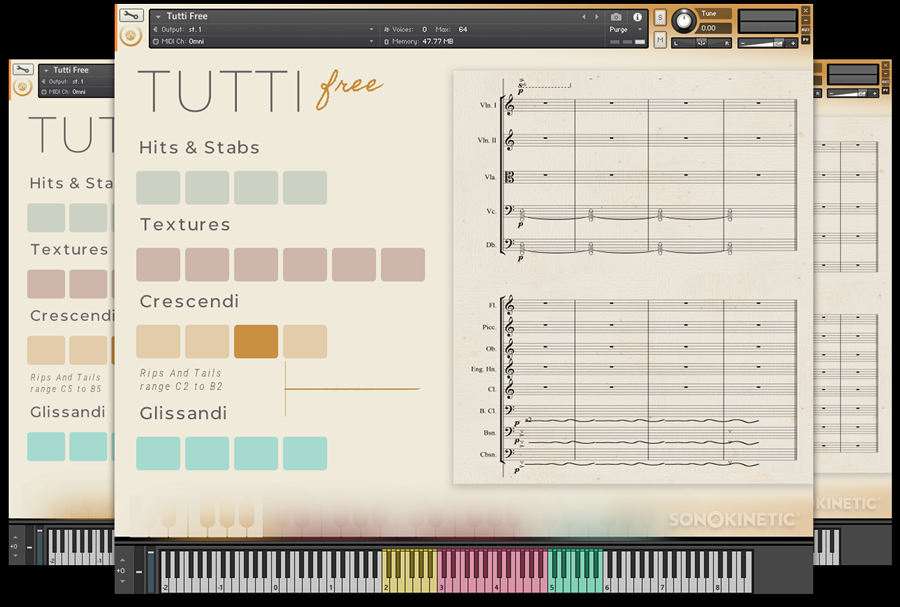Open the MIDI Ch Omni dropdown
900x607 pixels.
click(371, 41)
